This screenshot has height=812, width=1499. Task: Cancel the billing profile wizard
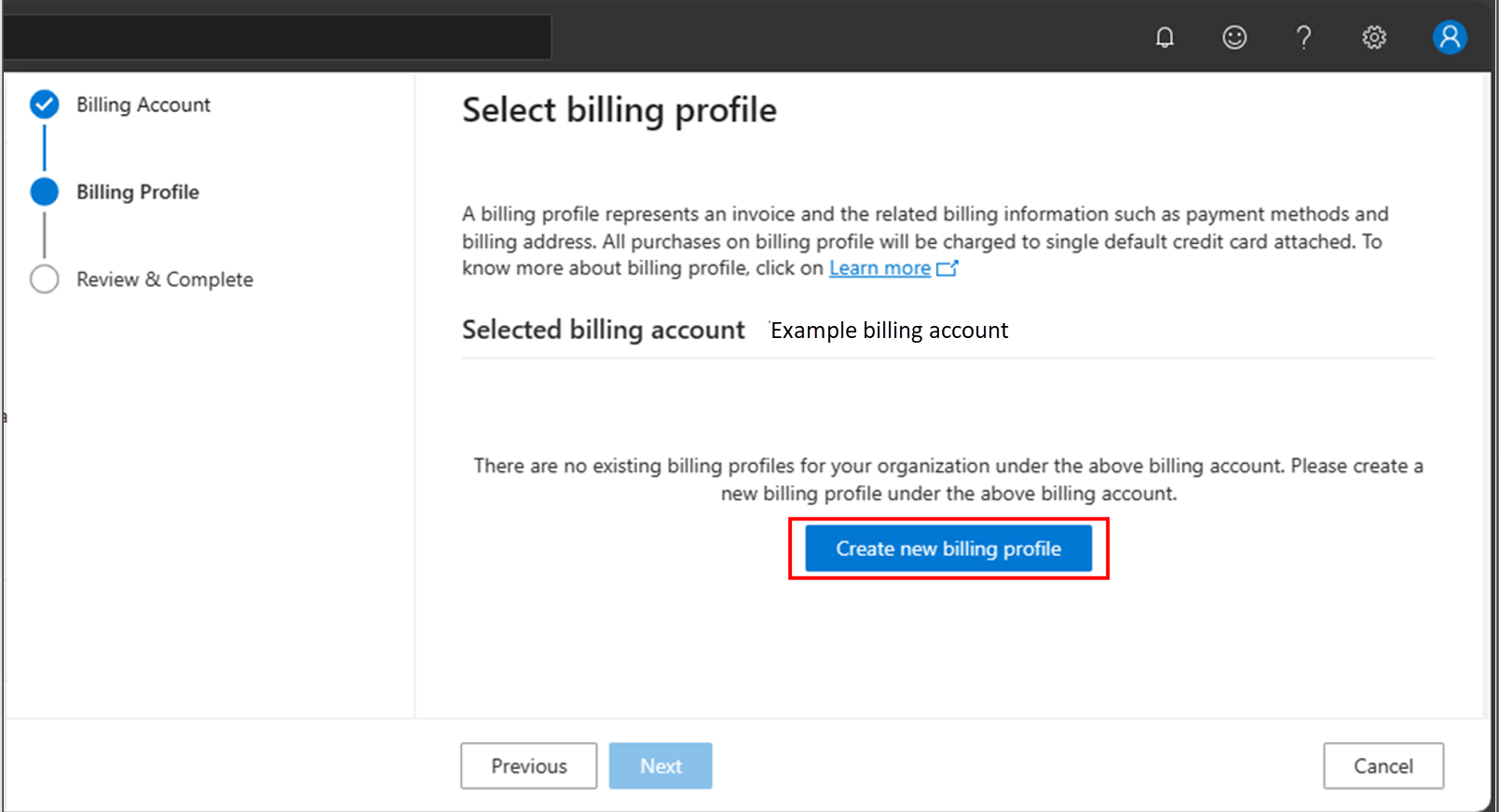(1383, 765)
